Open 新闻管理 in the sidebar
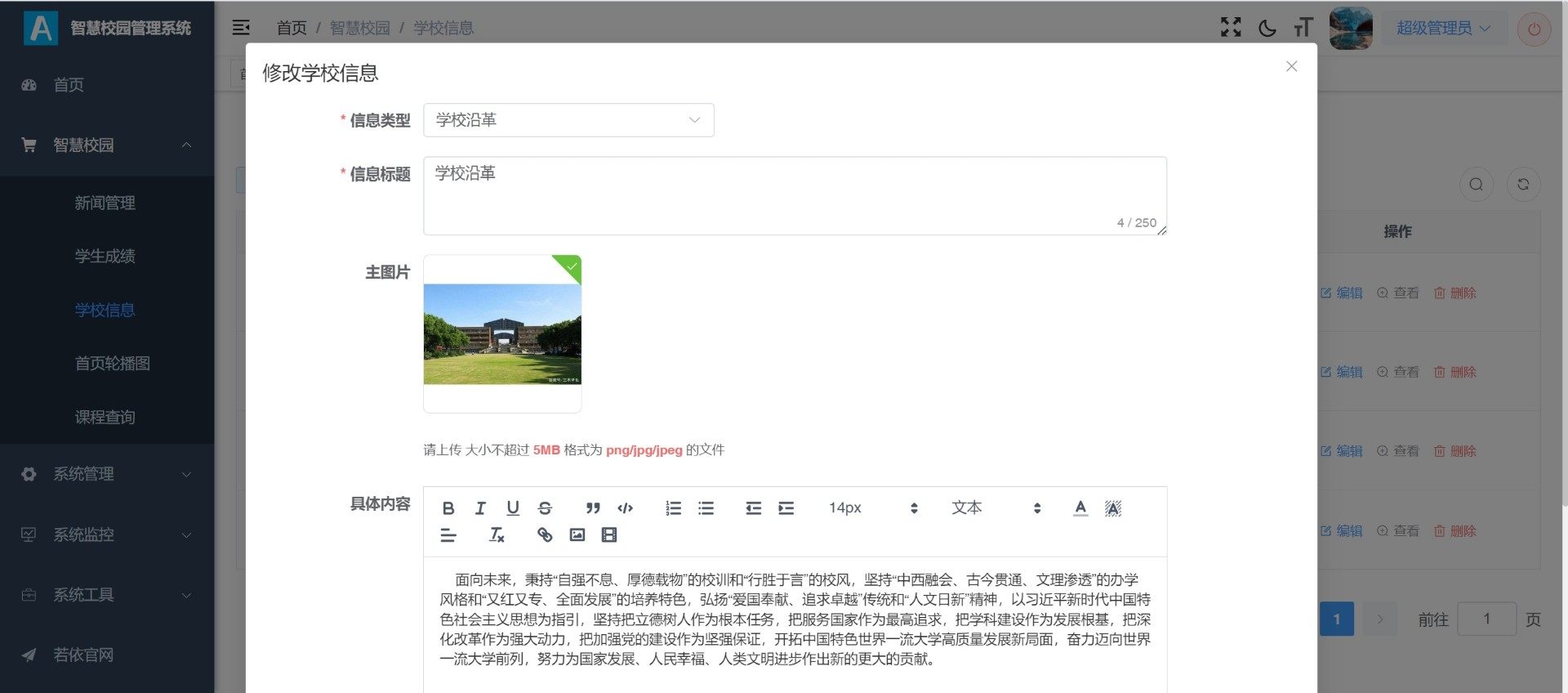Screen dimensions: 1568x693 coord(107,203)
